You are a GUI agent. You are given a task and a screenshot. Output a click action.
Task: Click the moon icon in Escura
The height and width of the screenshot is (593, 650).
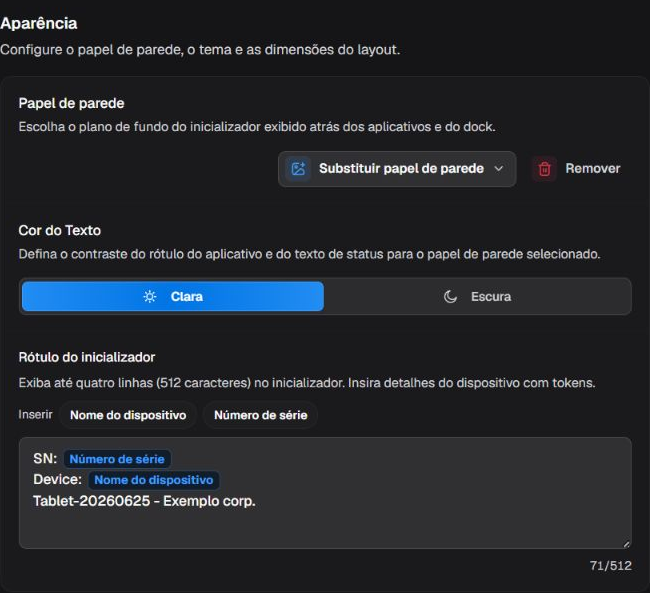[450, 296]
